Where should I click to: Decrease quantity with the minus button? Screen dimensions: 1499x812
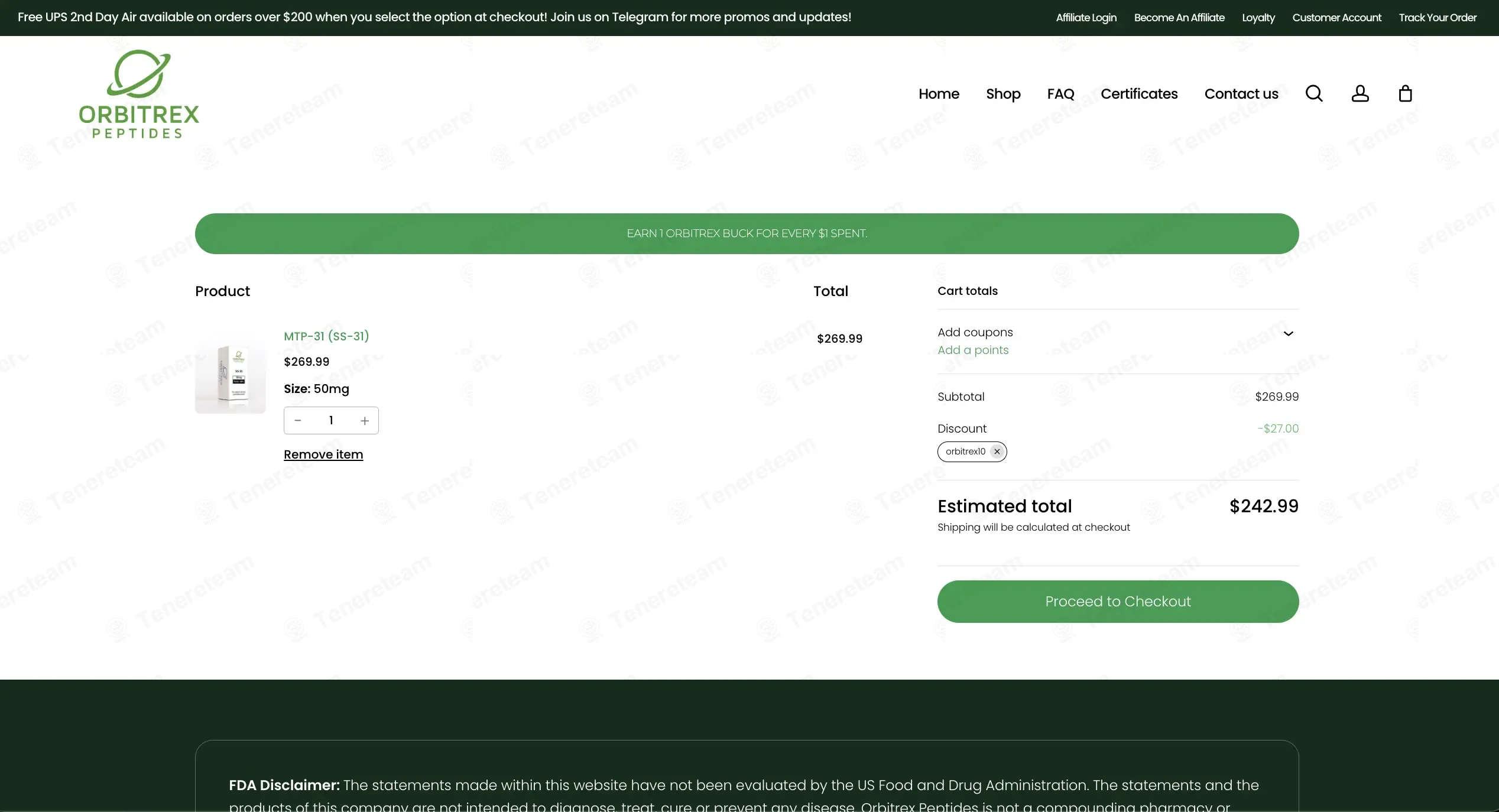(298, 420)
